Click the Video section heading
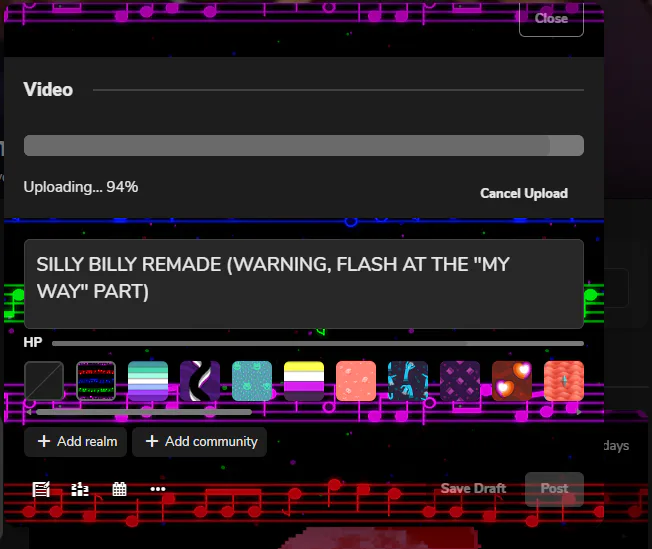Screen dimensions: 652x549 point(48,89)
